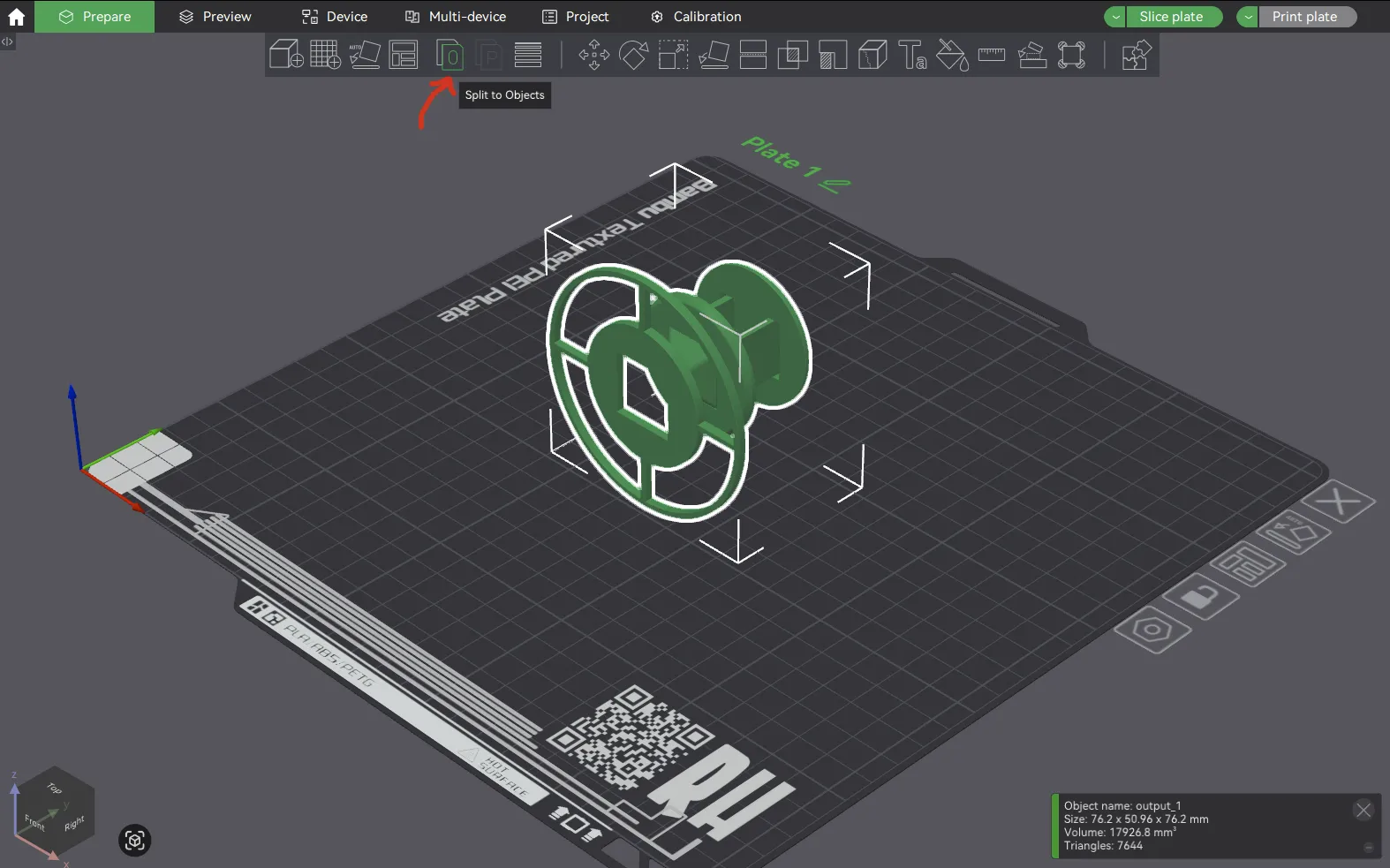The image size is (1390, 868).
Task: Open the Print plate dropdown arrow
Action: (1248, 17)
